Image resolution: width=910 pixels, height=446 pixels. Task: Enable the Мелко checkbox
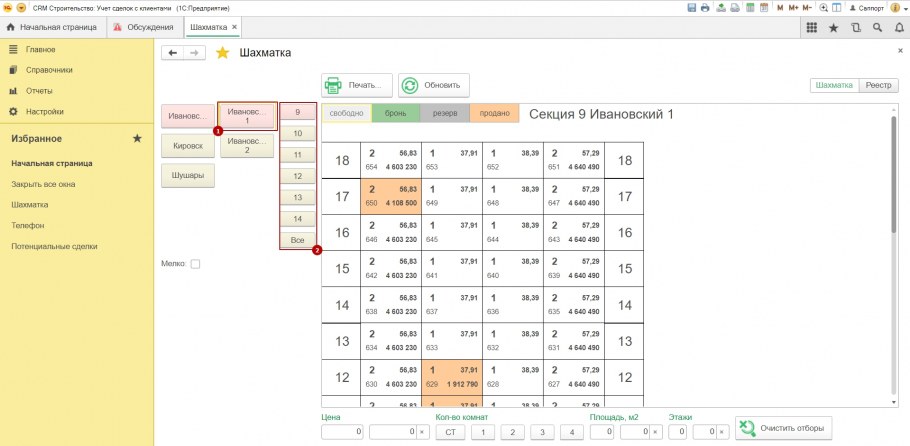click(195, 264)
